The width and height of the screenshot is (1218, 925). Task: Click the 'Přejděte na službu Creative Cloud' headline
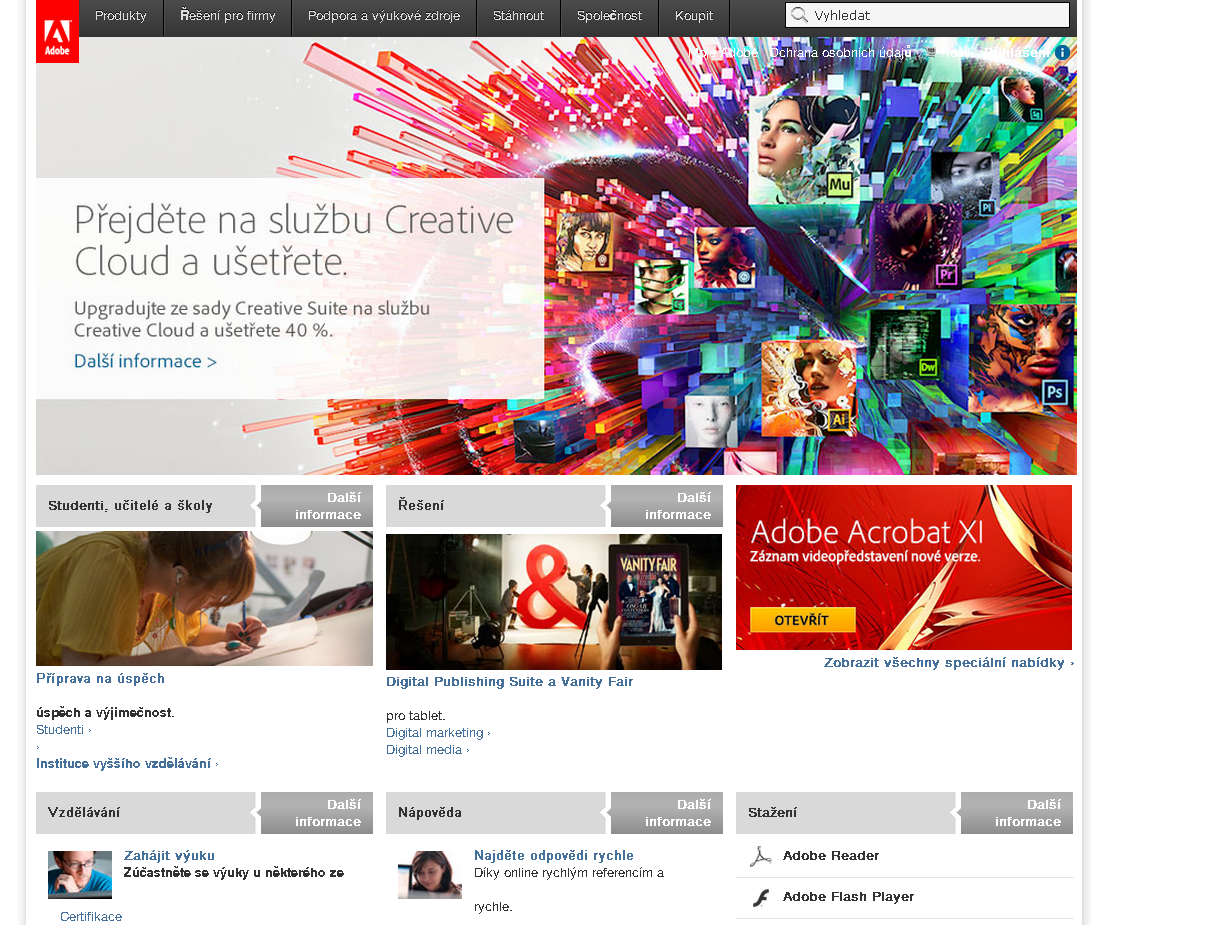click(294, 240)
